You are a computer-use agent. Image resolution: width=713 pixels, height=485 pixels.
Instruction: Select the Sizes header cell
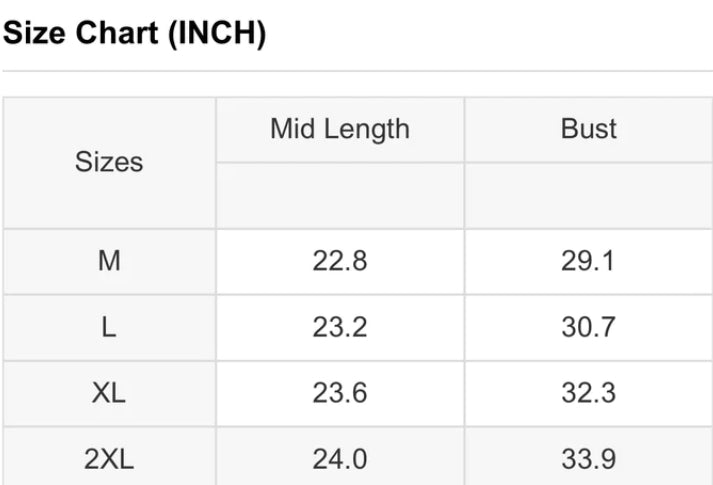pos(109,162)
